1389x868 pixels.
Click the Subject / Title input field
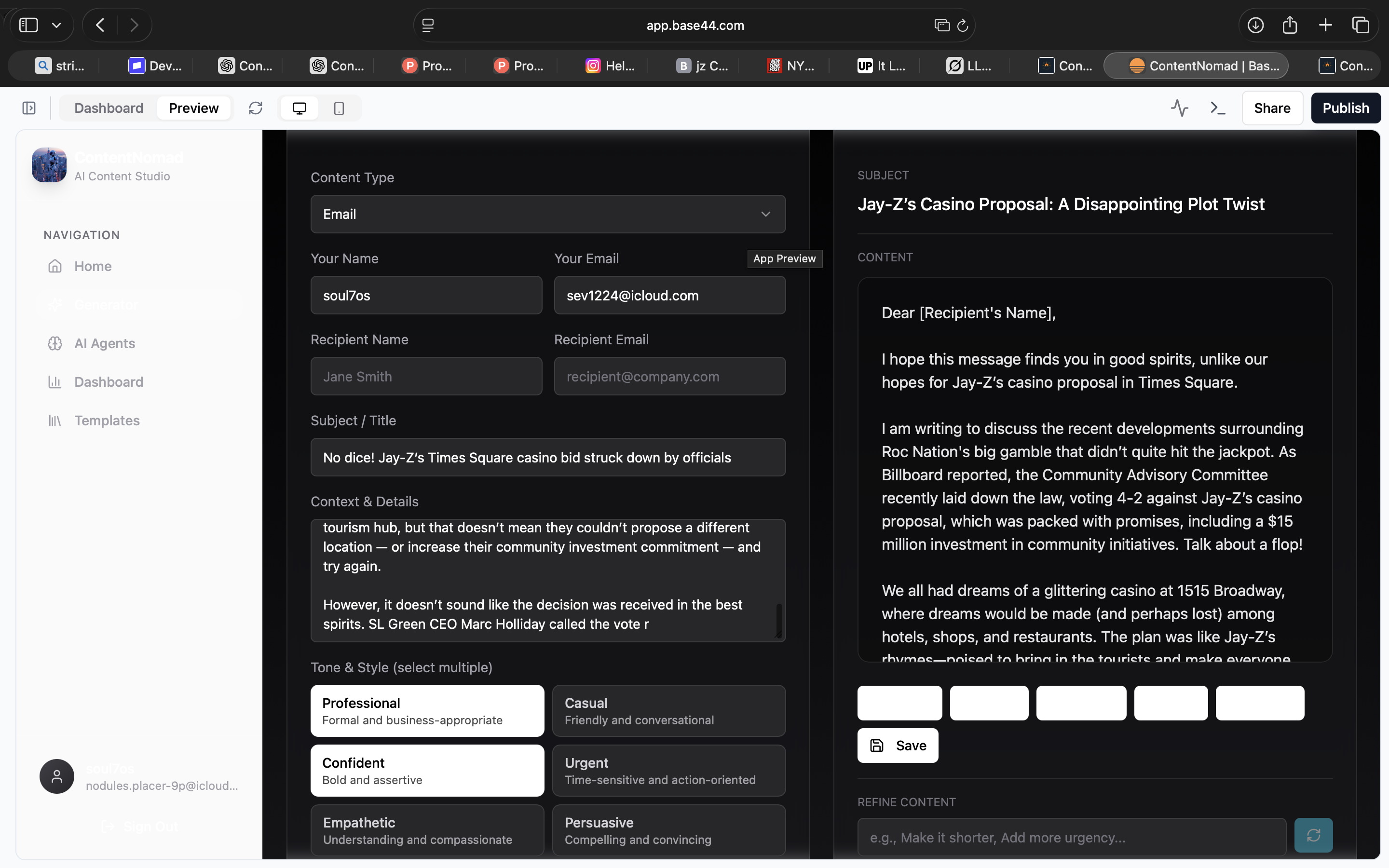point(547,457)
